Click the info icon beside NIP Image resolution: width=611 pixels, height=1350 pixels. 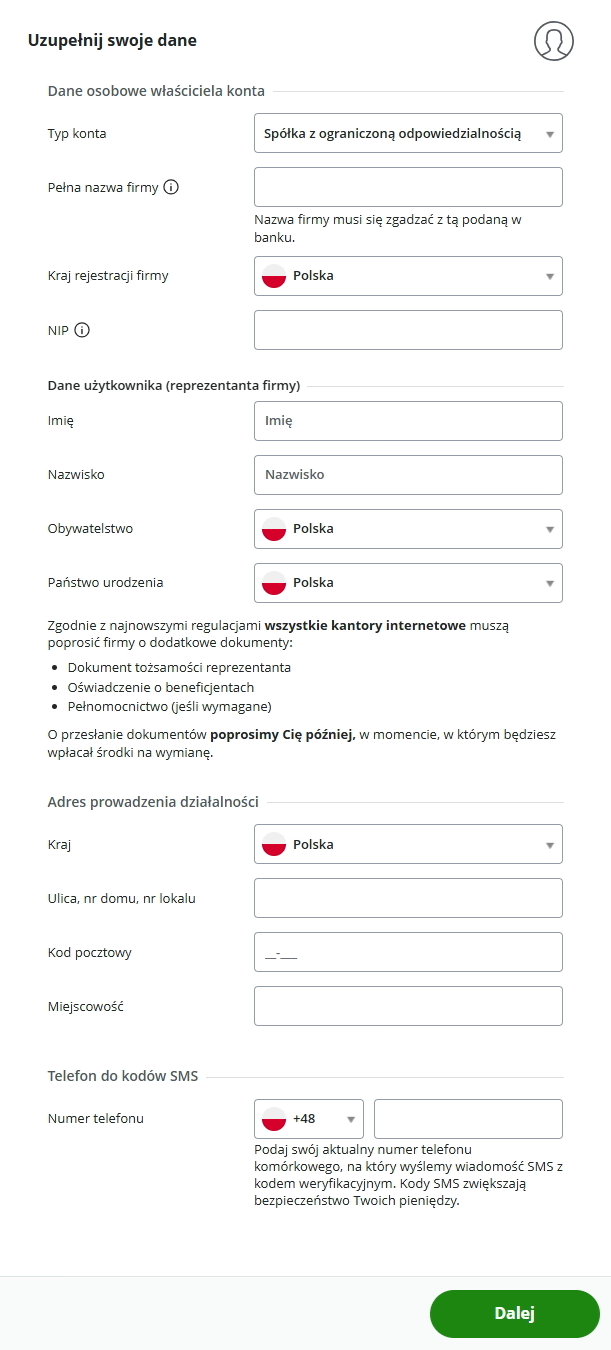pos(82,330)
